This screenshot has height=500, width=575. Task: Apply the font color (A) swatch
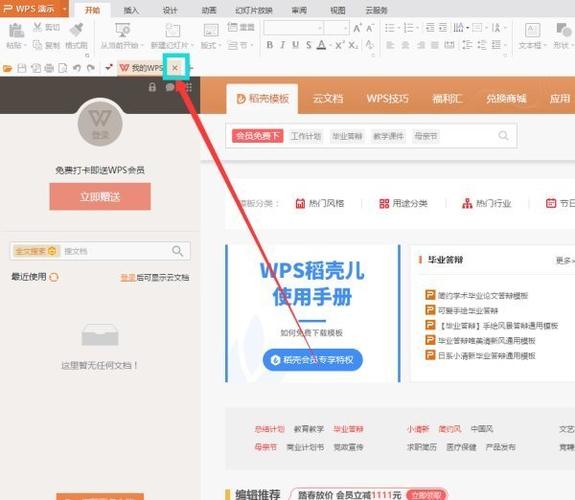tap(321, 45)
